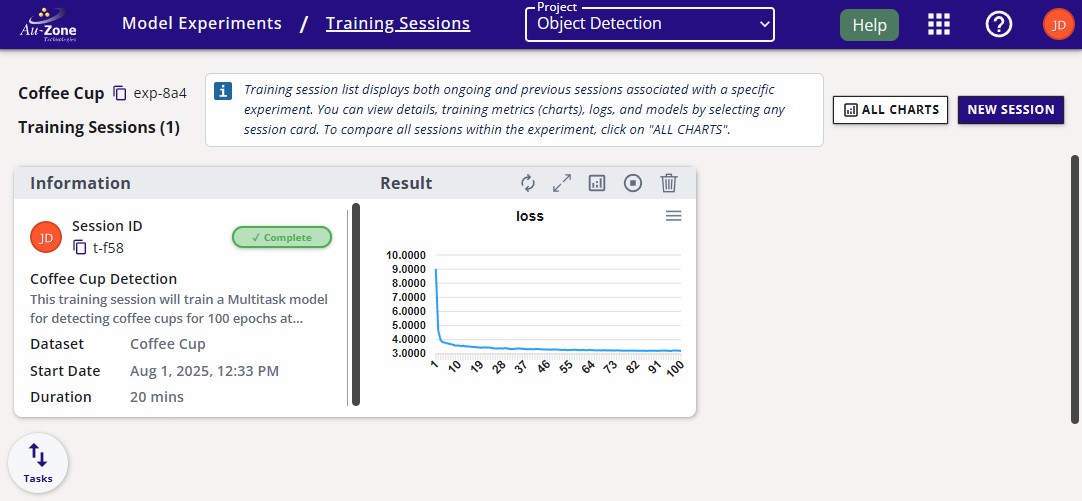Screen dimensions: 1082x501
Task: Open the loss chart hamburger menu
Action: pyautogui.click(x=674, y=216)
